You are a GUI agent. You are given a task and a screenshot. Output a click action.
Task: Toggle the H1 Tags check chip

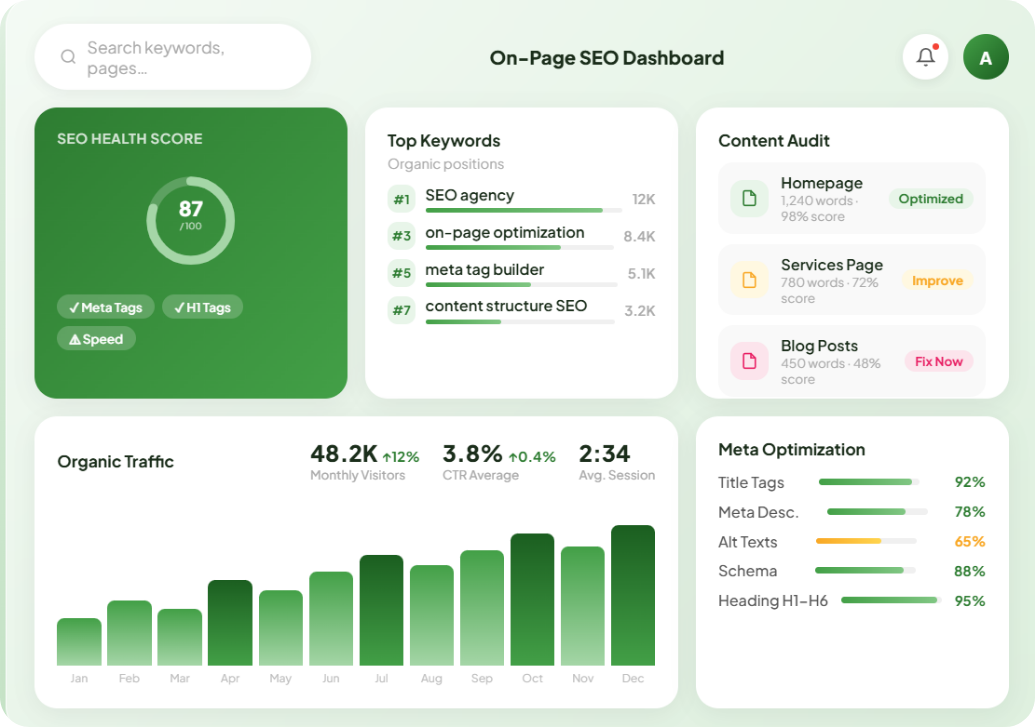pyautogui.click(x=203, y=307)
